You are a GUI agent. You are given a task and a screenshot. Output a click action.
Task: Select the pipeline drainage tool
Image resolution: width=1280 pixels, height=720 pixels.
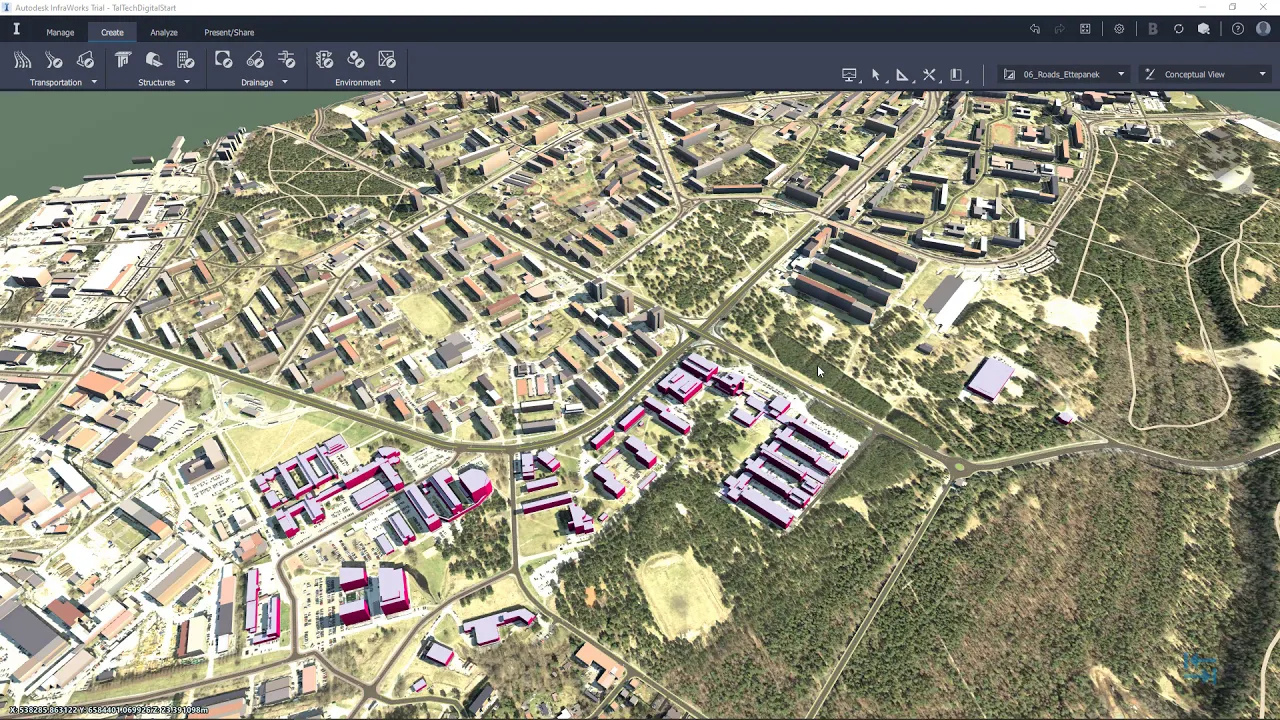[x=255, y=60]
